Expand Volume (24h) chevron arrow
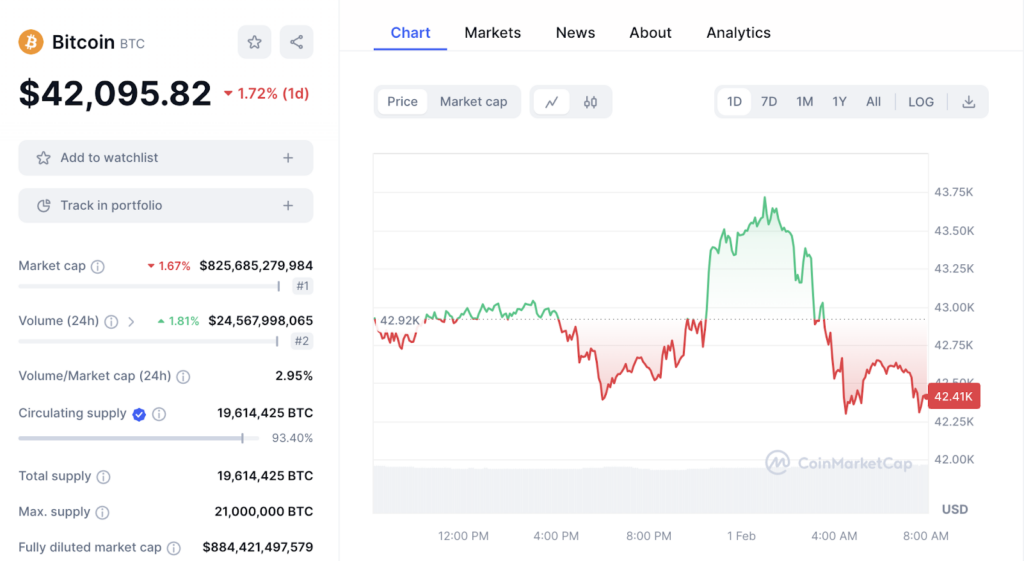Image resolution: width=1024 pixels, height=561 pixels. (131, 322)
